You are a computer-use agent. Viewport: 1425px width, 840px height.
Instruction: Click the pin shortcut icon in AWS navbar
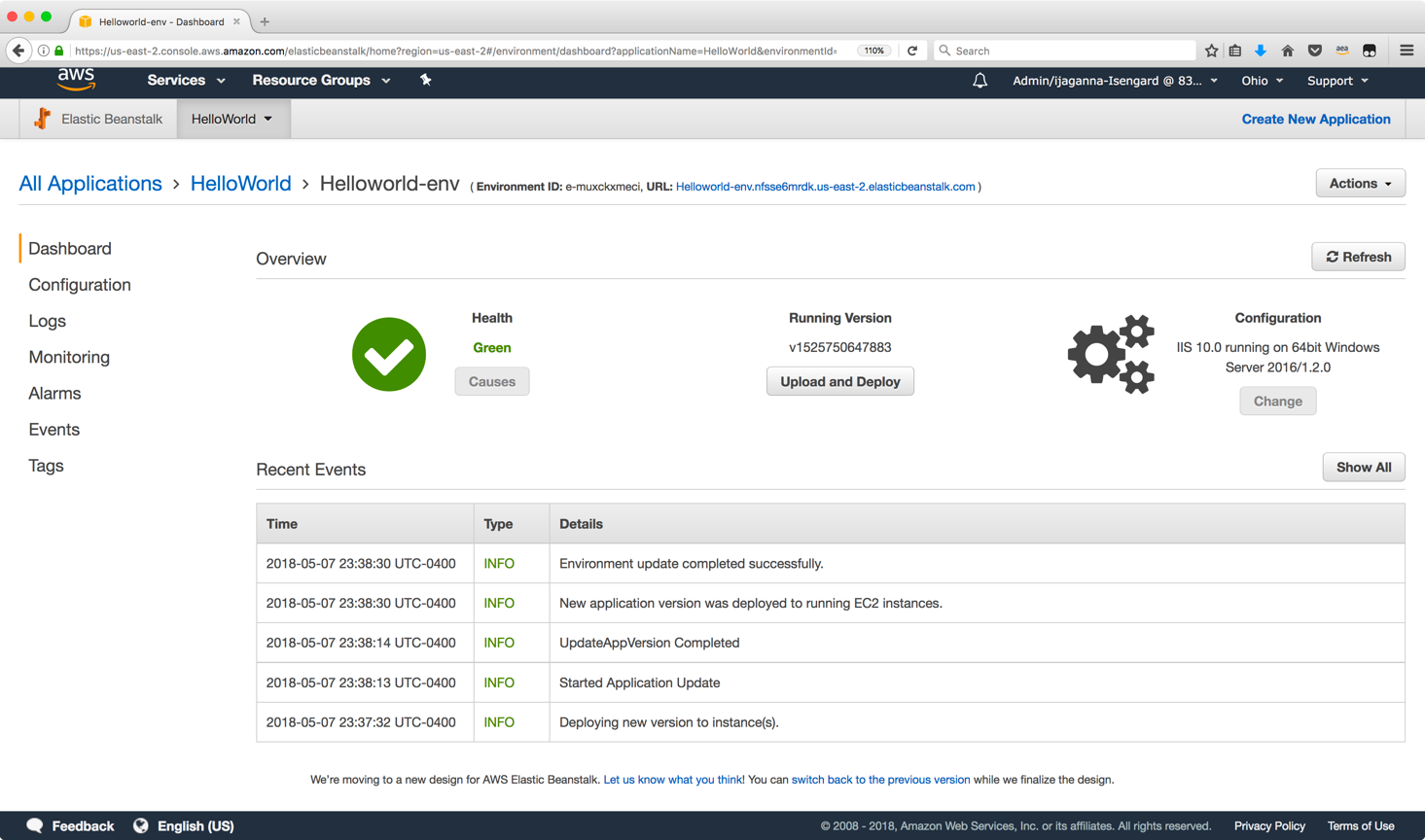[x=425, y=80]
